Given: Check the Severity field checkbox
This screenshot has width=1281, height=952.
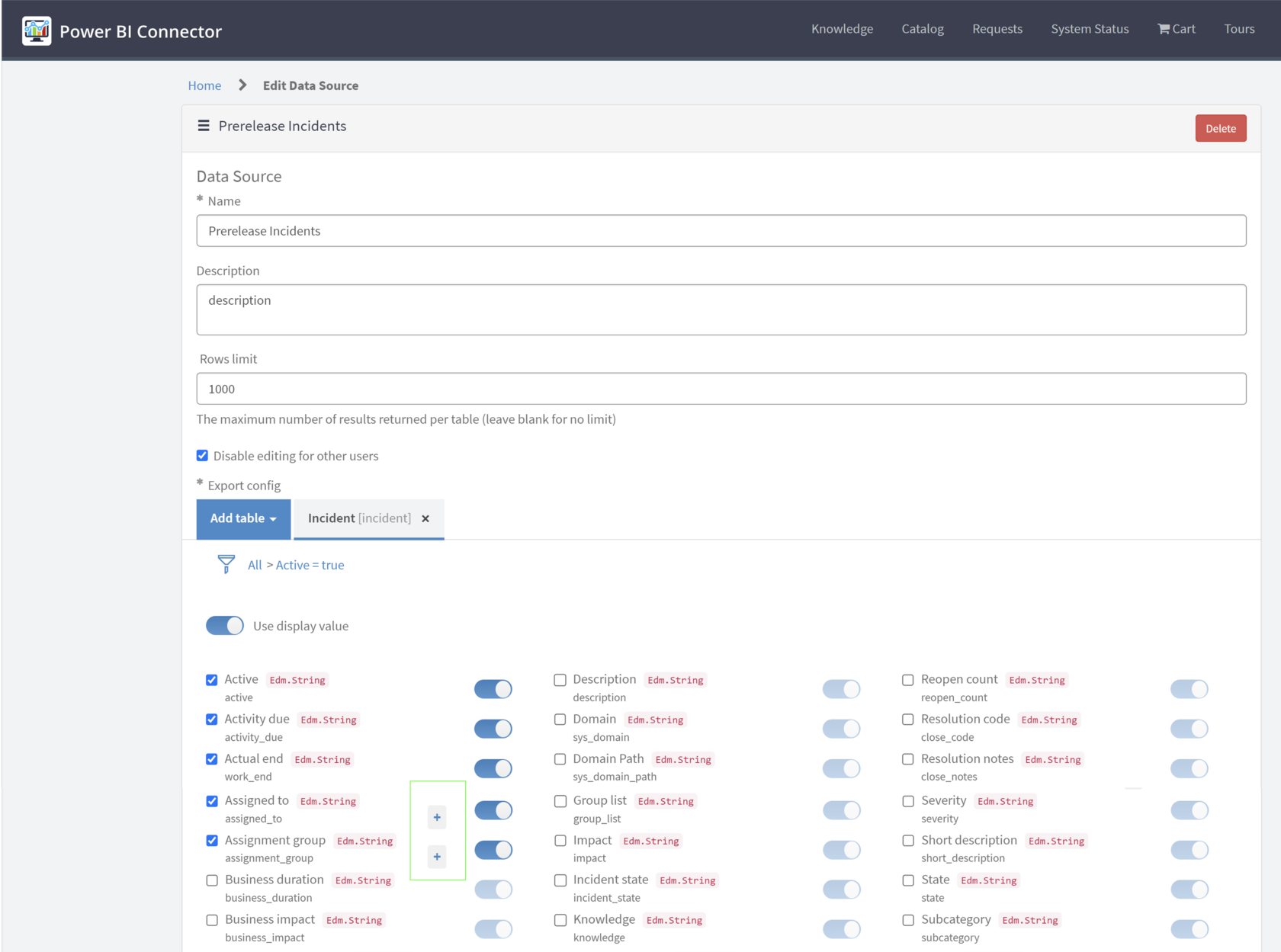Looking at the screenshot, I should click(x=908, y=801).
